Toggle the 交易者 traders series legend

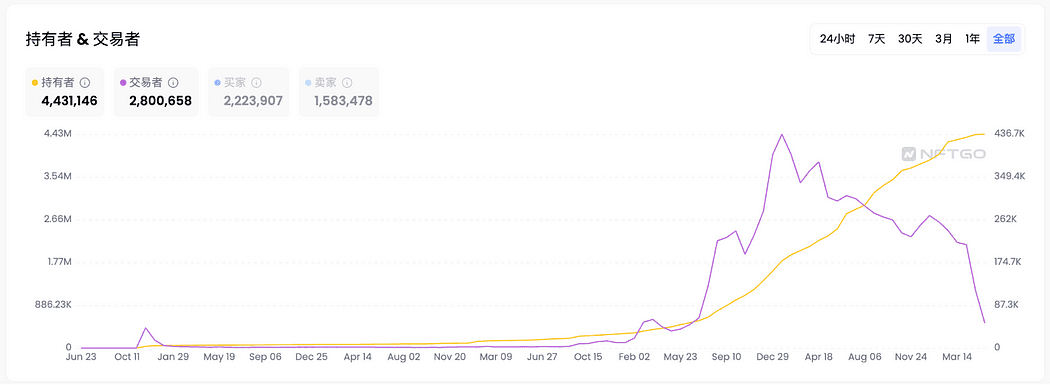click(156, 92)
